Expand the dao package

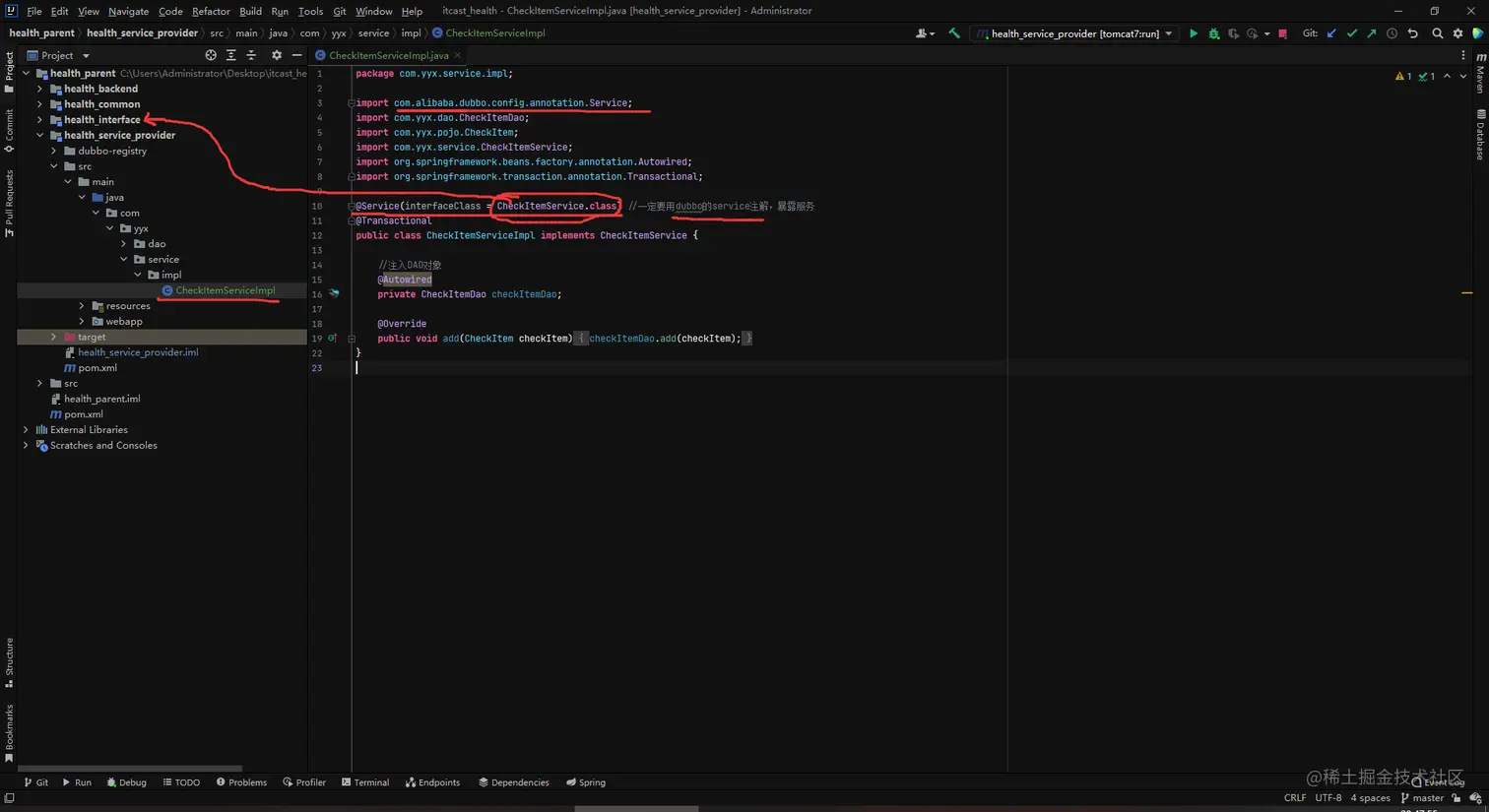click(x=124, y=244)
